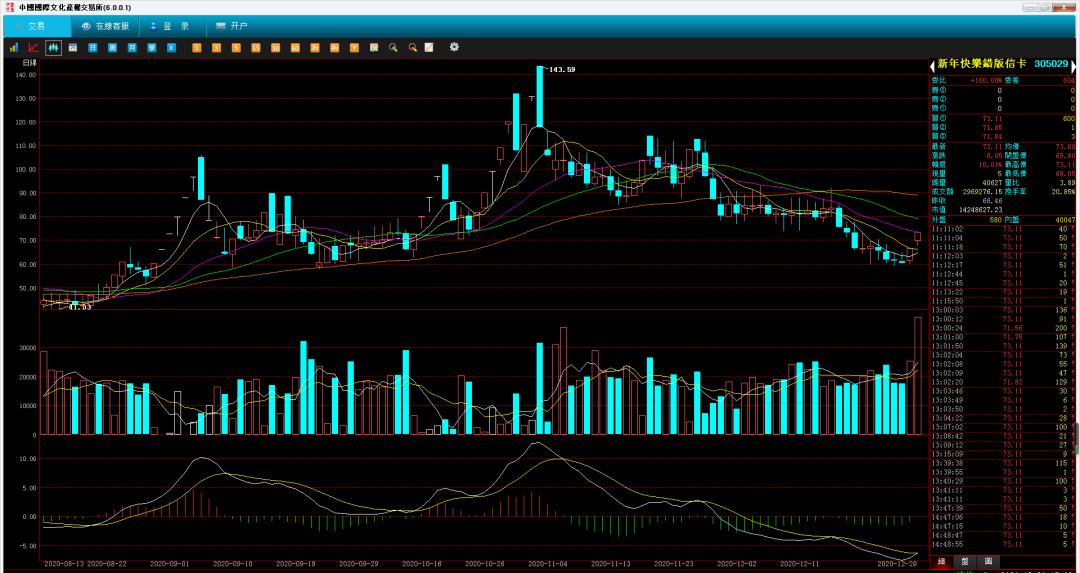The image size is (1080, 573).
Task: Open the 交易 trading tab
Action: [37, 26]
